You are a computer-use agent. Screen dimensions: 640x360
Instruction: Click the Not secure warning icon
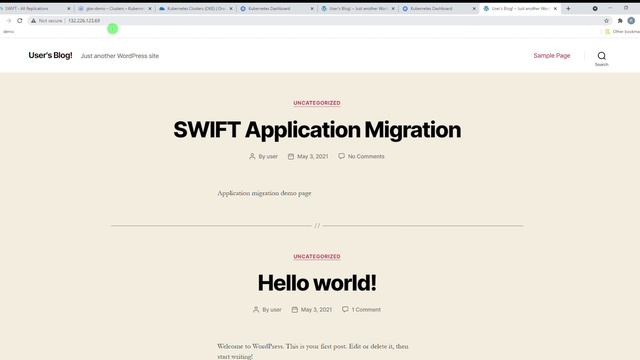coord(33,20)
